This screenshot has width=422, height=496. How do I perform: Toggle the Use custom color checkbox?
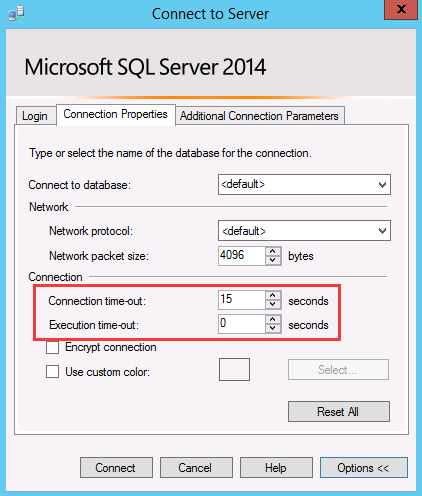point(52,371)
